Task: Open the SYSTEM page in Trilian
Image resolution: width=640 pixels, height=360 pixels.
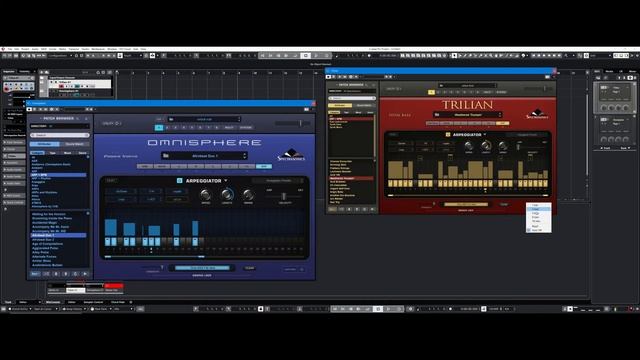Action: (501, 92)
